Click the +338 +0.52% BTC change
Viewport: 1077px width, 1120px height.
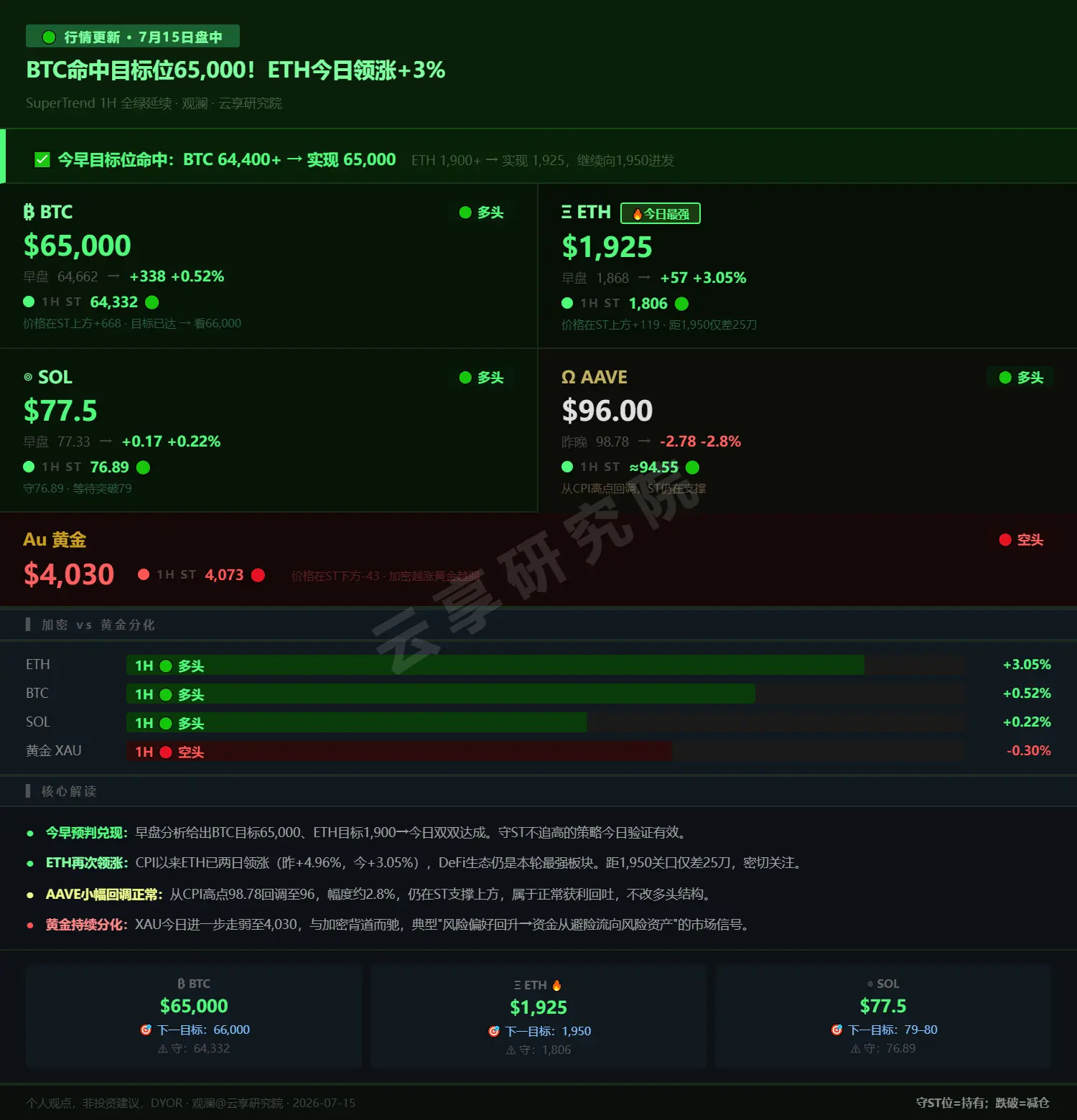pyautogui.click(x=177, y=276)
